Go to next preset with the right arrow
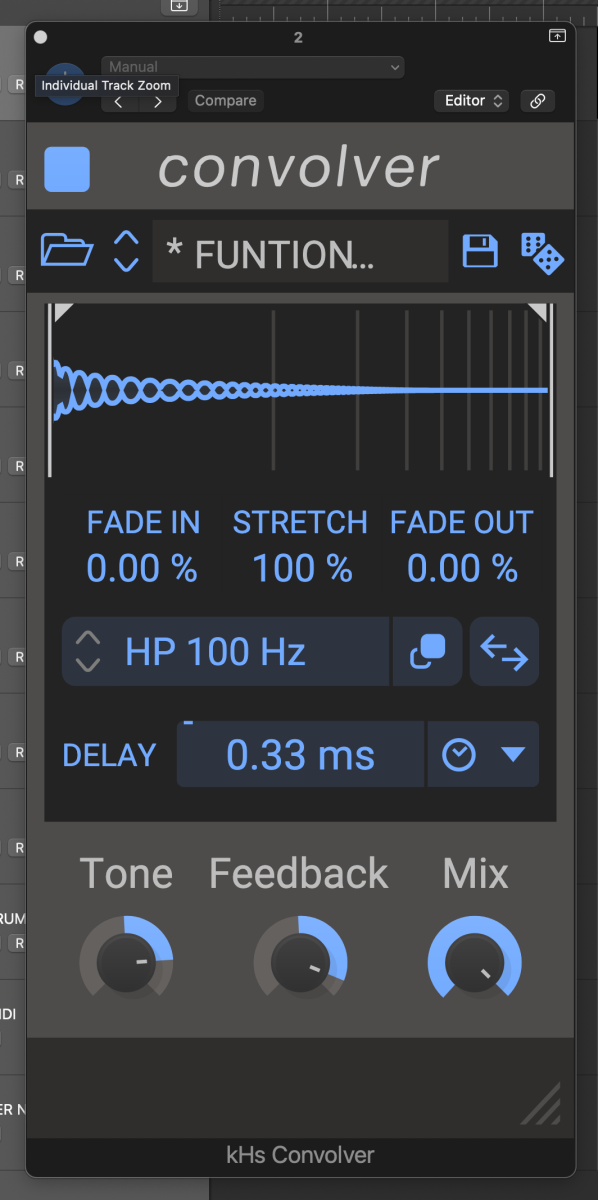Screen dimensions: 598x1200 tap(156, 102)
